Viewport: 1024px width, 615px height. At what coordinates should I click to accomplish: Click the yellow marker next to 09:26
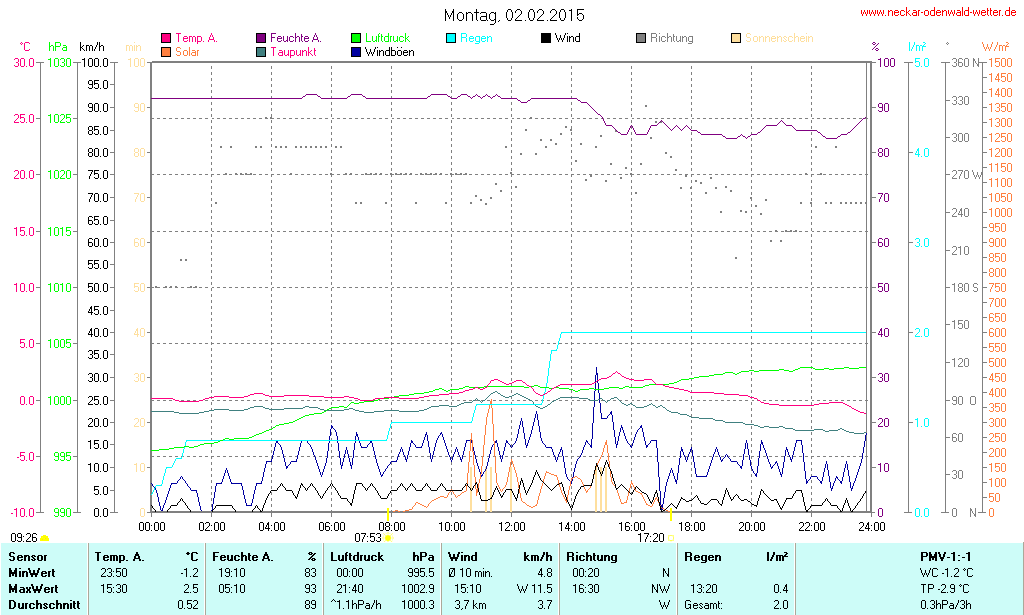click(x=44, y=539)
